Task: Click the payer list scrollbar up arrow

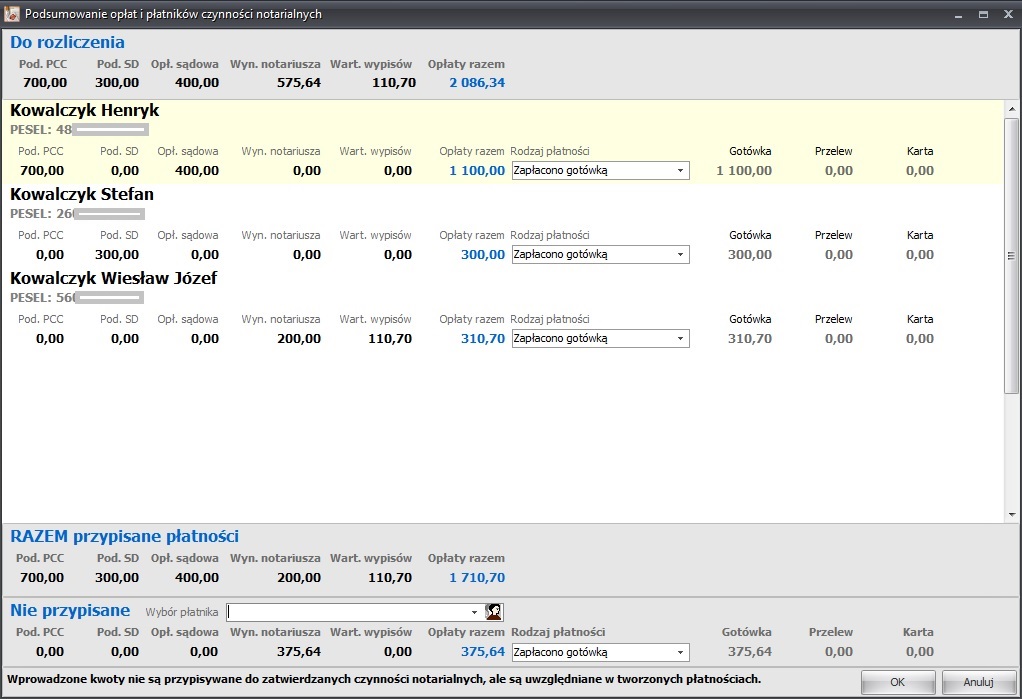Action: [x=1011, y=109]
